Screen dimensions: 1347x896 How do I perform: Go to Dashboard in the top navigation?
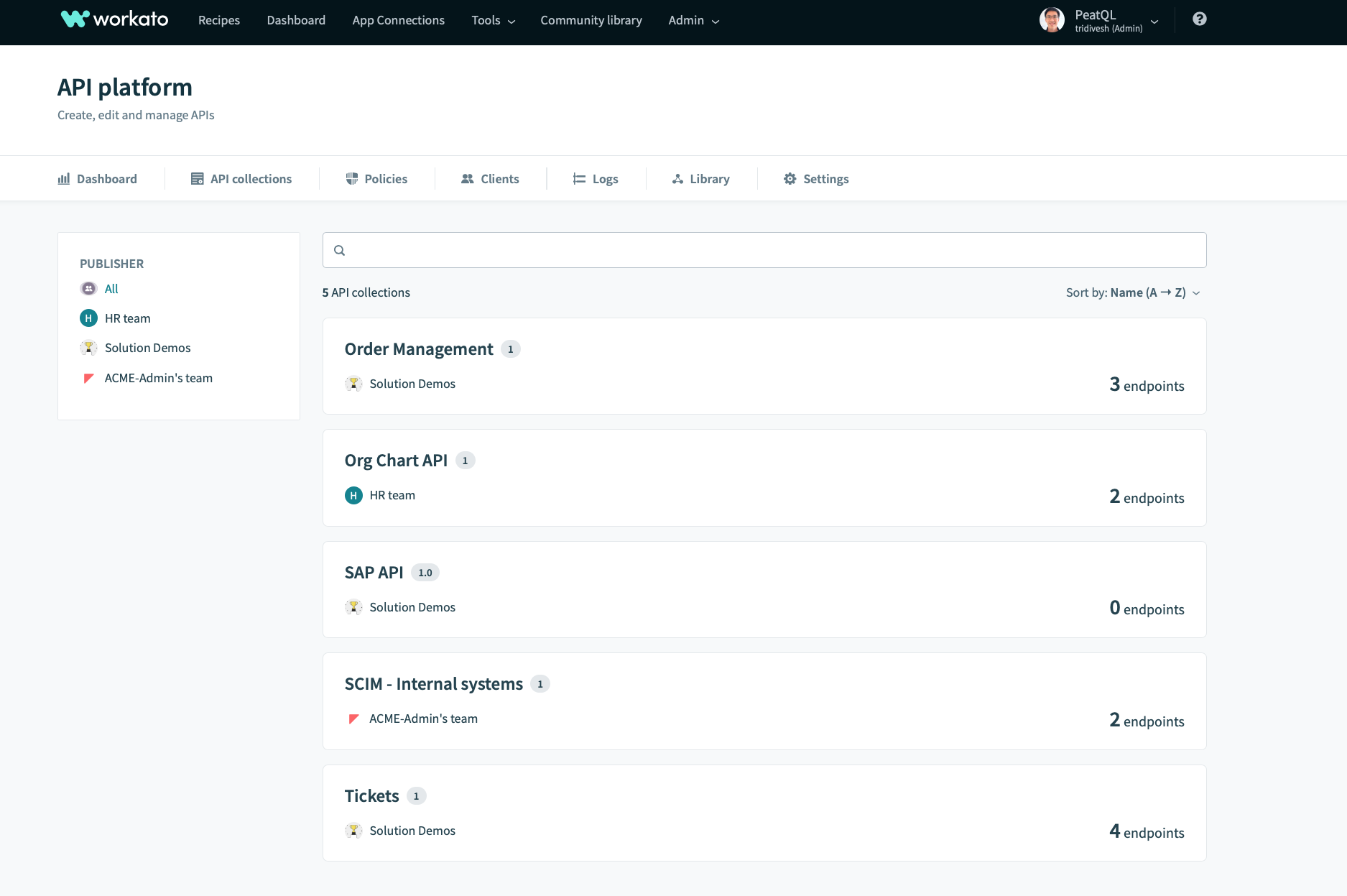click(296, 20)
